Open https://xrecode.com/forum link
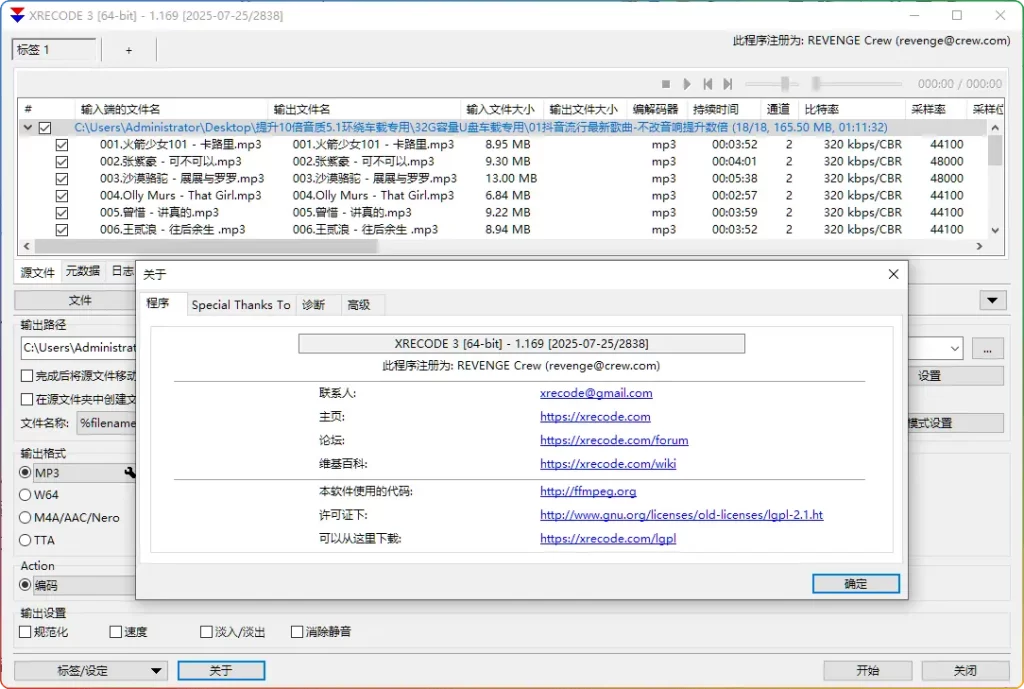Image resolution: width=1024 pixels, height=689 pixels. (x=614, y=440)
